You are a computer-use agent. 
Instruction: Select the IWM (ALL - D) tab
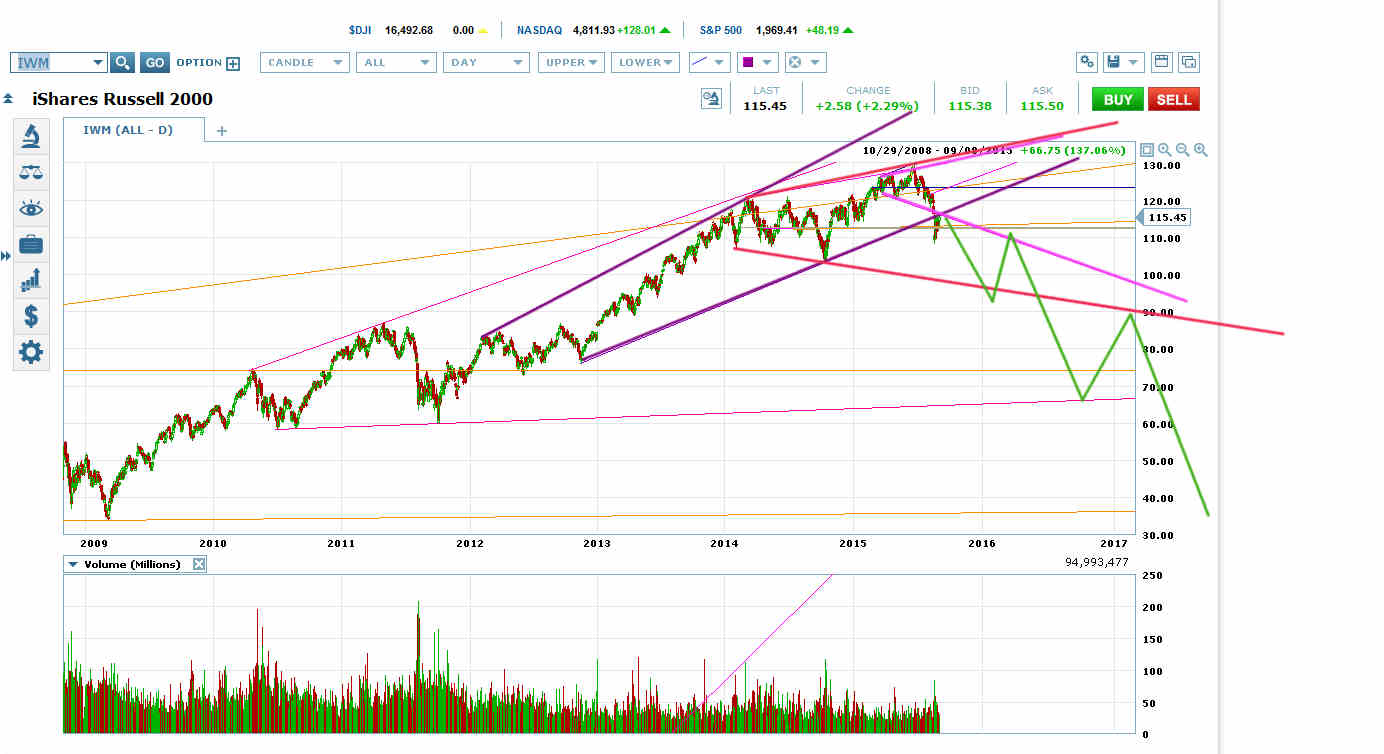(x=134, y=130)
